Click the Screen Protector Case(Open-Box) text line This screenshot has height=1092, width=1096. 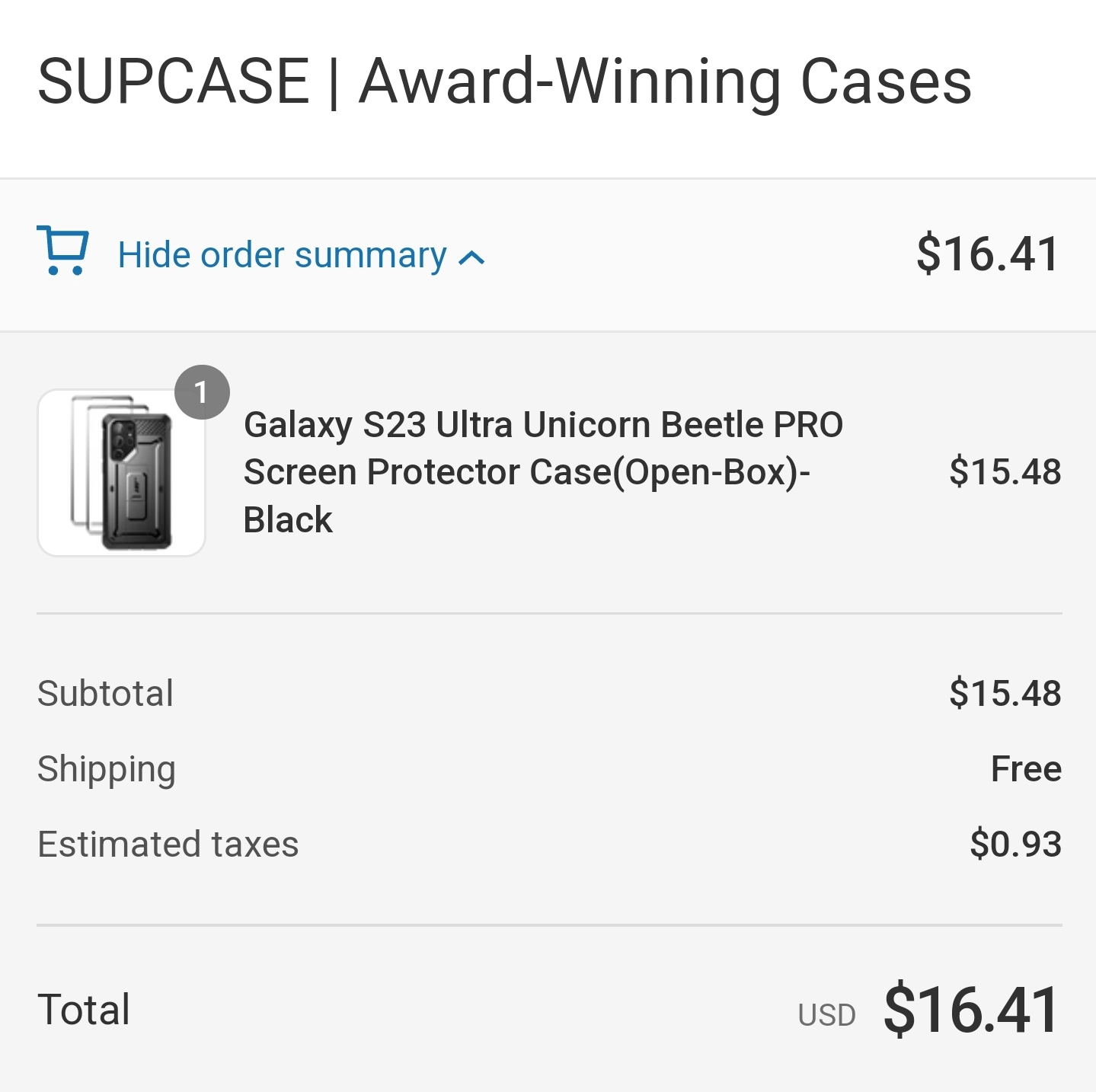[x=527, y=472]
